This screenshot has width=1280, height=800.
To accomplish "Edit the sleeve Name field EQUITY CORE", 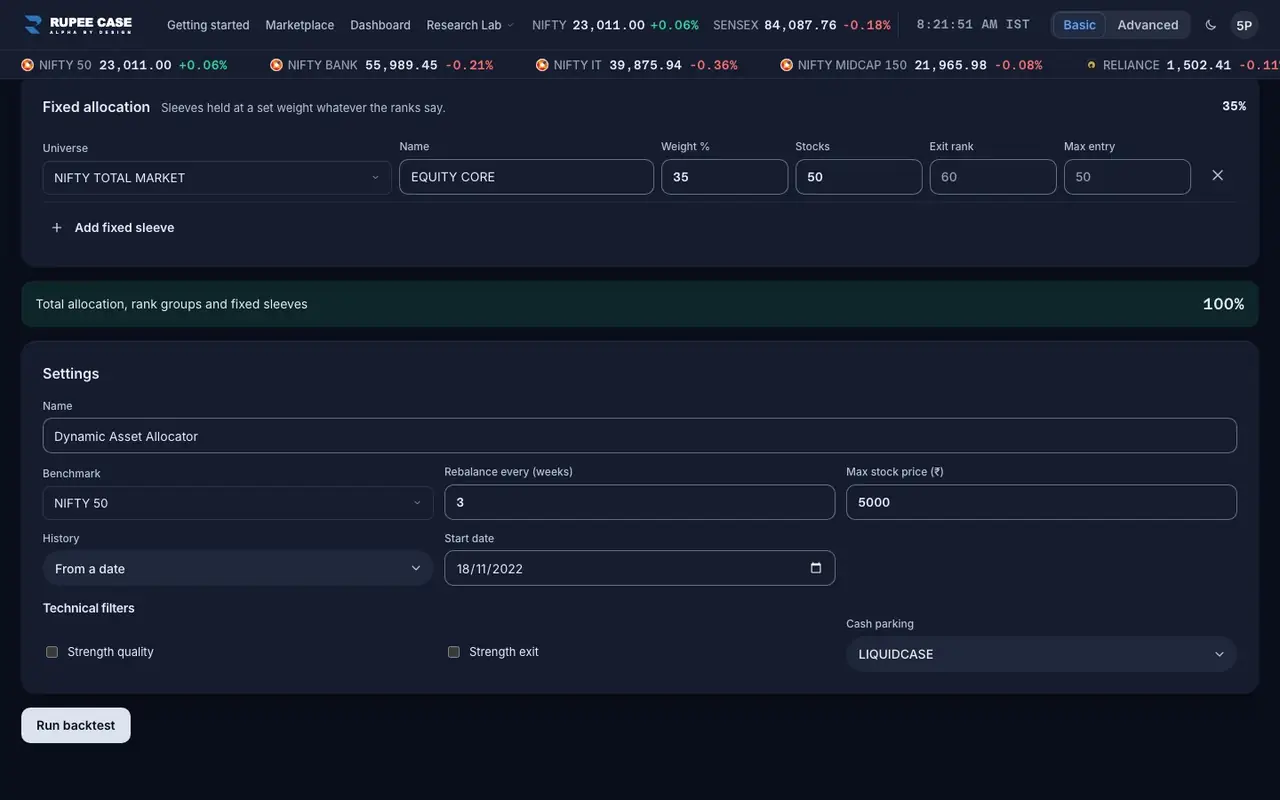I will coord(526,177).
